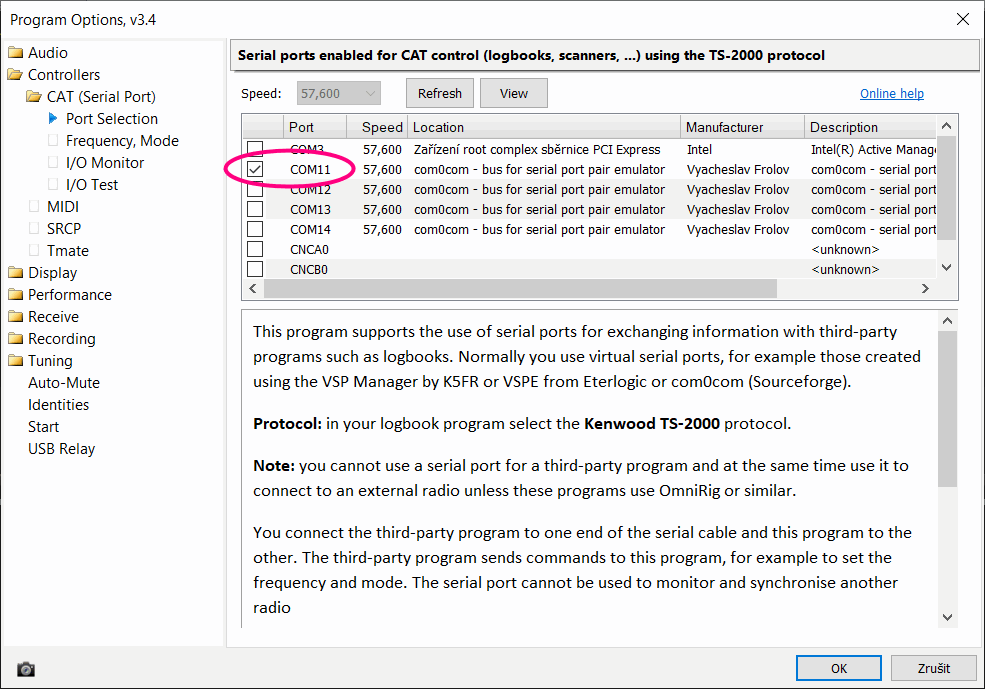Enable the COM12 port checkbox
The image size is (985, 689).
(x=255, y=189)
